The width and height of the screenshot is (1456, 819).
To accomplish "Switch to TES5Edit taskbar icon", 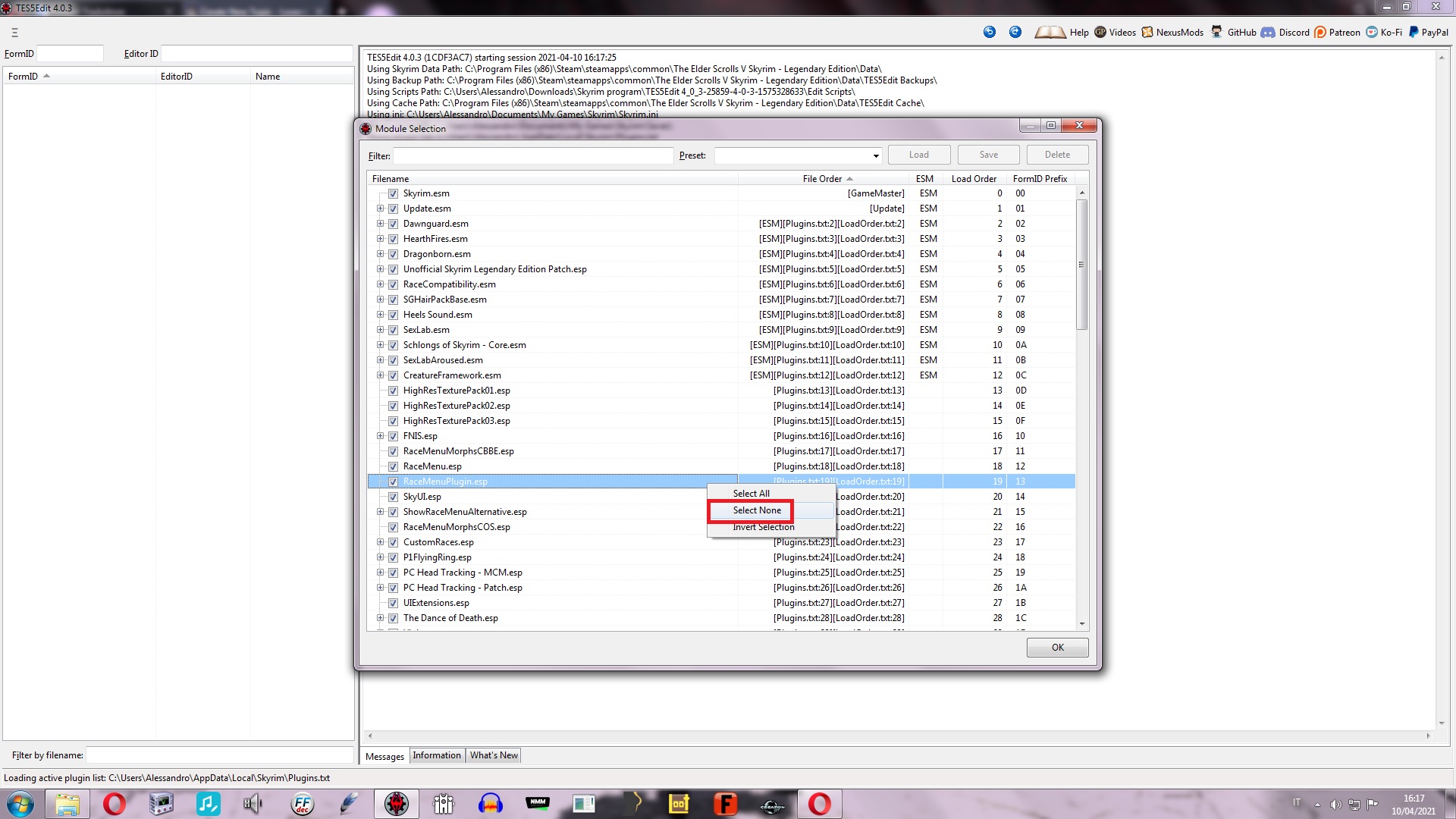I will pyautogui.click(x=396, y=804).
